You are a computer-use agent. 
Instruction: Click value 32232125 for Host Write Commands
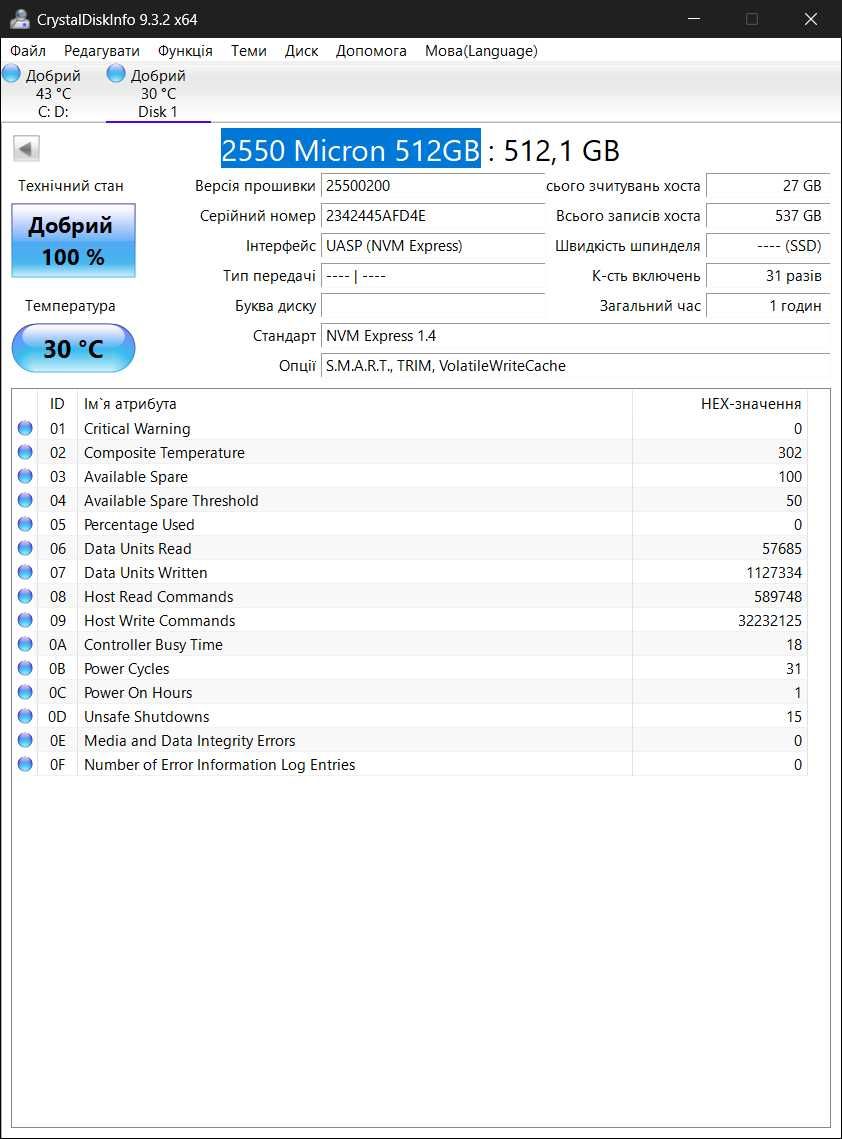[x=769, y=620]
